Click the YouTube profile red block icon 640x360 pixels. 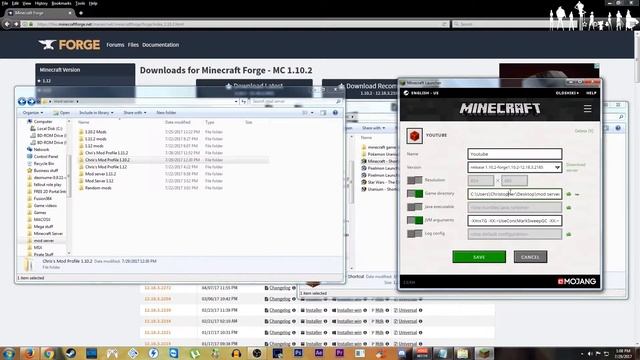tap(414, 136)
